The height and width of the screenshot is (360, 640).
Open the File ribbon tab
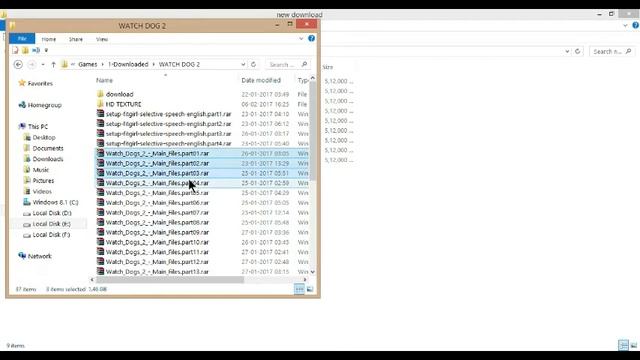click(x=22, y=39)
